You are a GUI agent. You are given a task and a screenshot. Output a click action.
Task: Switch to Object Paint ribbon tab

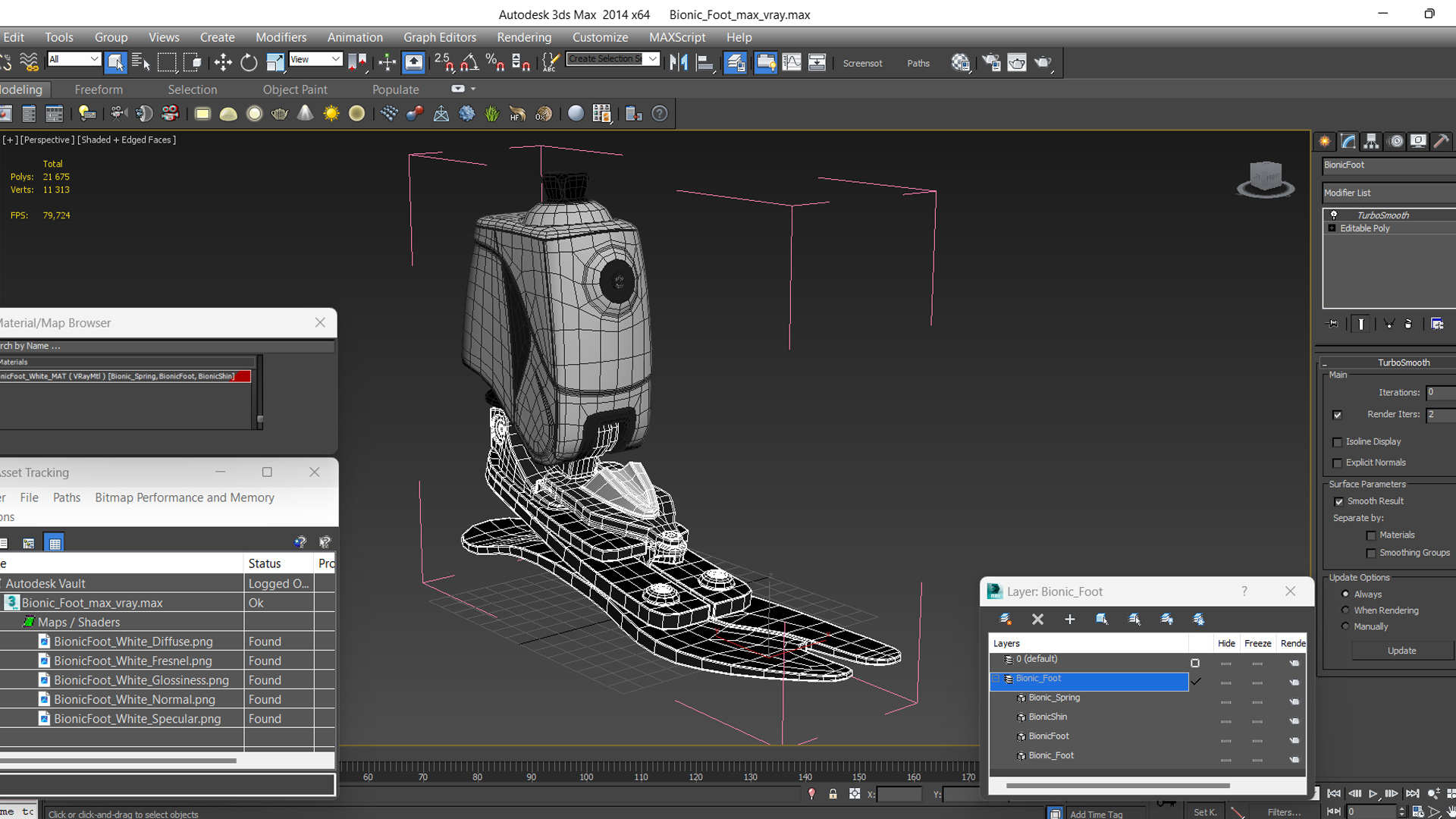click(295, 89)
